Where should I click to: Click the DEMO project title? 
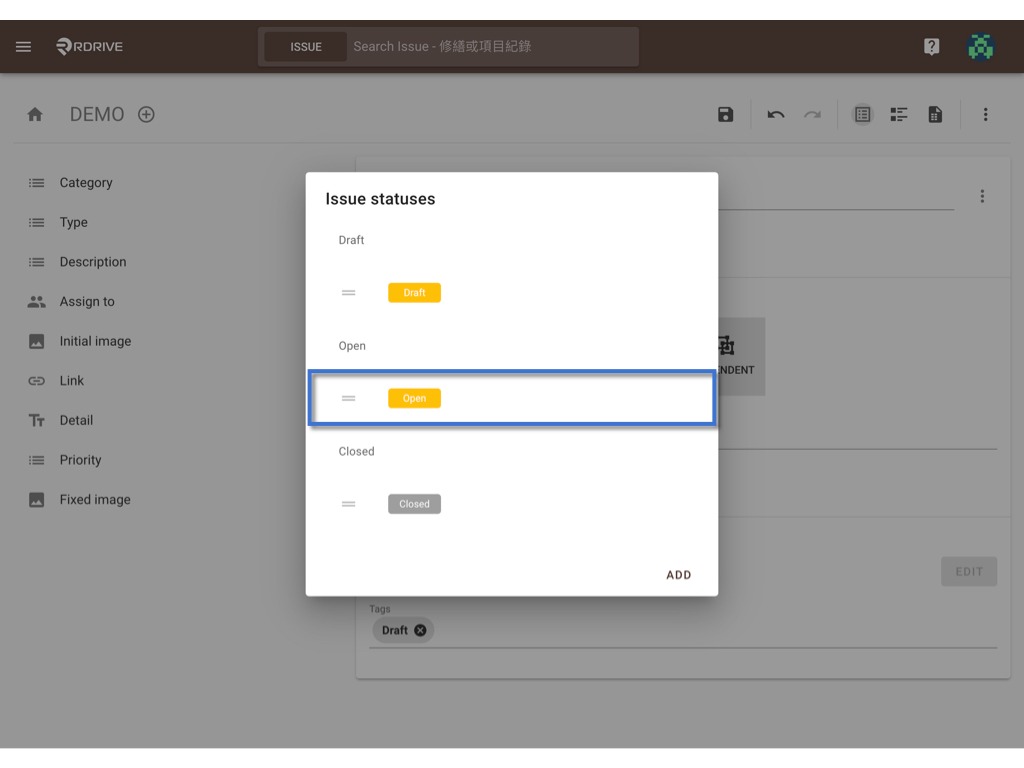pos(97,114)
